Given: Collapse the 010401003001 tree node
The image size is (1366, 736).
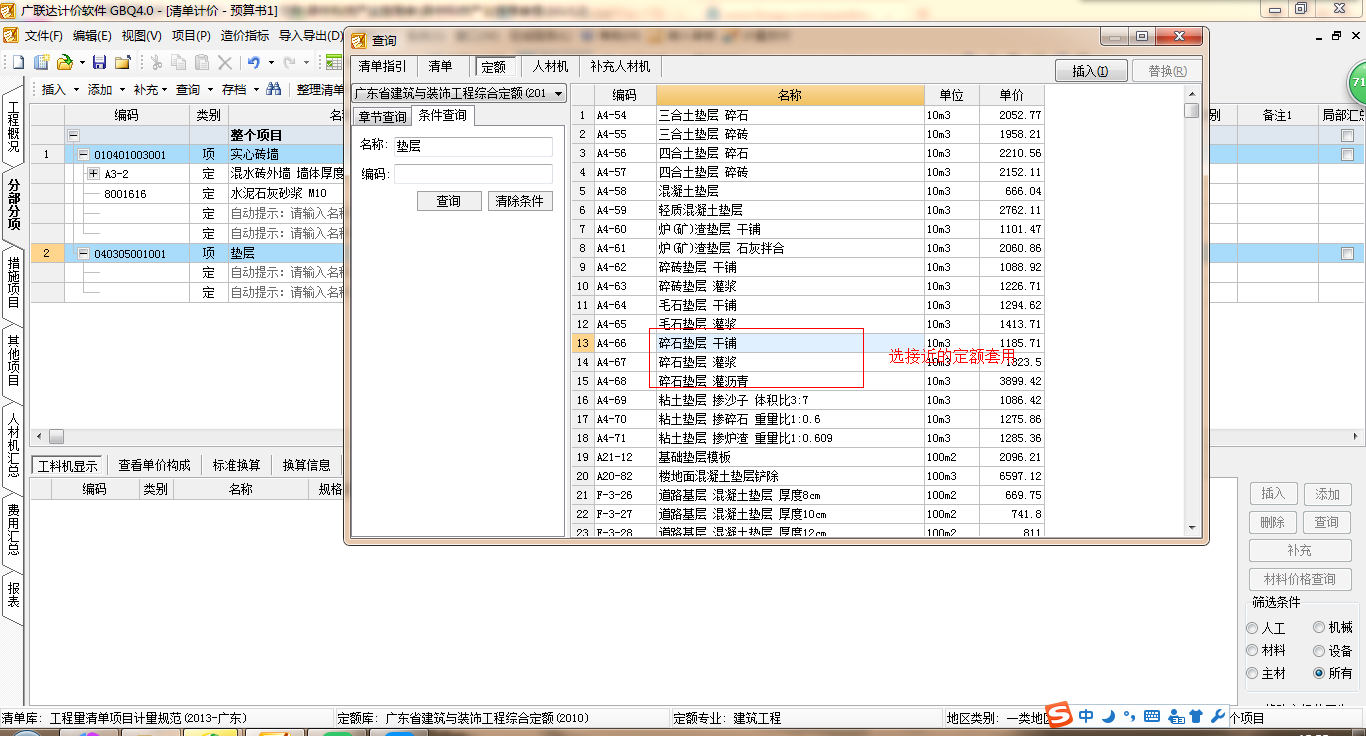Looking at the screenshot, I should coord(83,155).
